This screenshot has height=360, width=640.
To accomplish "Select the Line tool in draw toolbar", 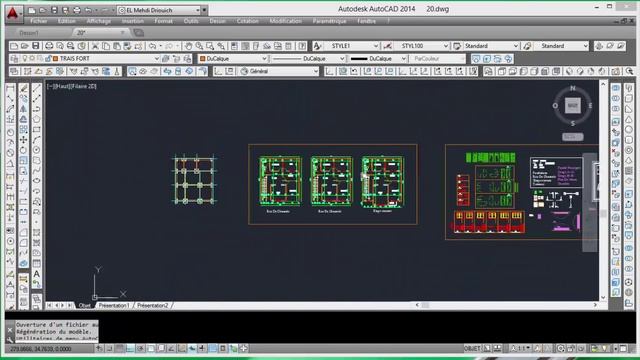I will pos(36,88).
